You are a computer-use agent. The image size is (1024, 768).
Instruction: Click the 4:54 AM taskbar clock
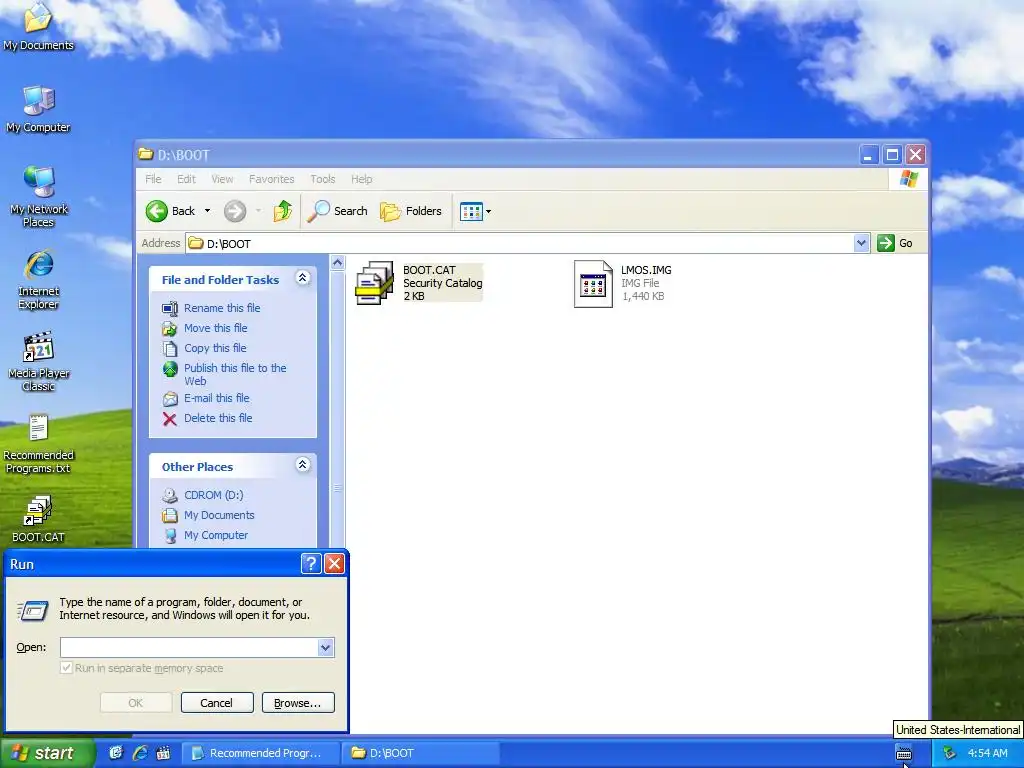pyautogui.click(x=987, y=753)
